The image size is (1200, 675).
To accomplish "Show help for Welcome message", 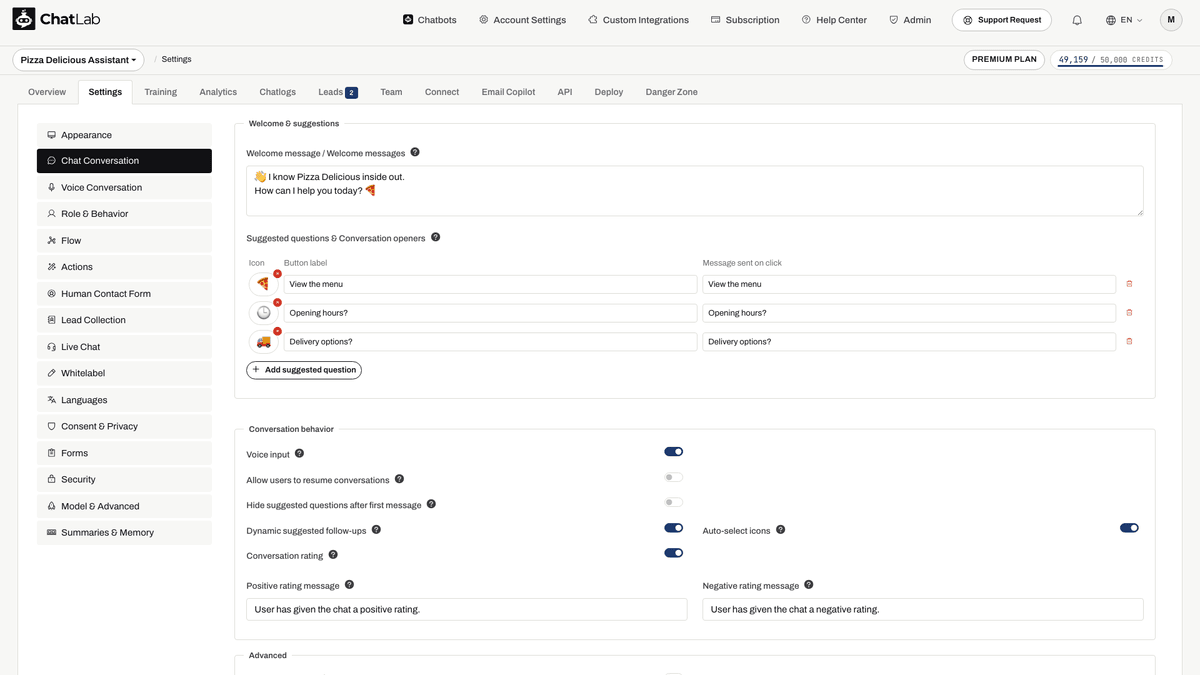I will 415,153.
